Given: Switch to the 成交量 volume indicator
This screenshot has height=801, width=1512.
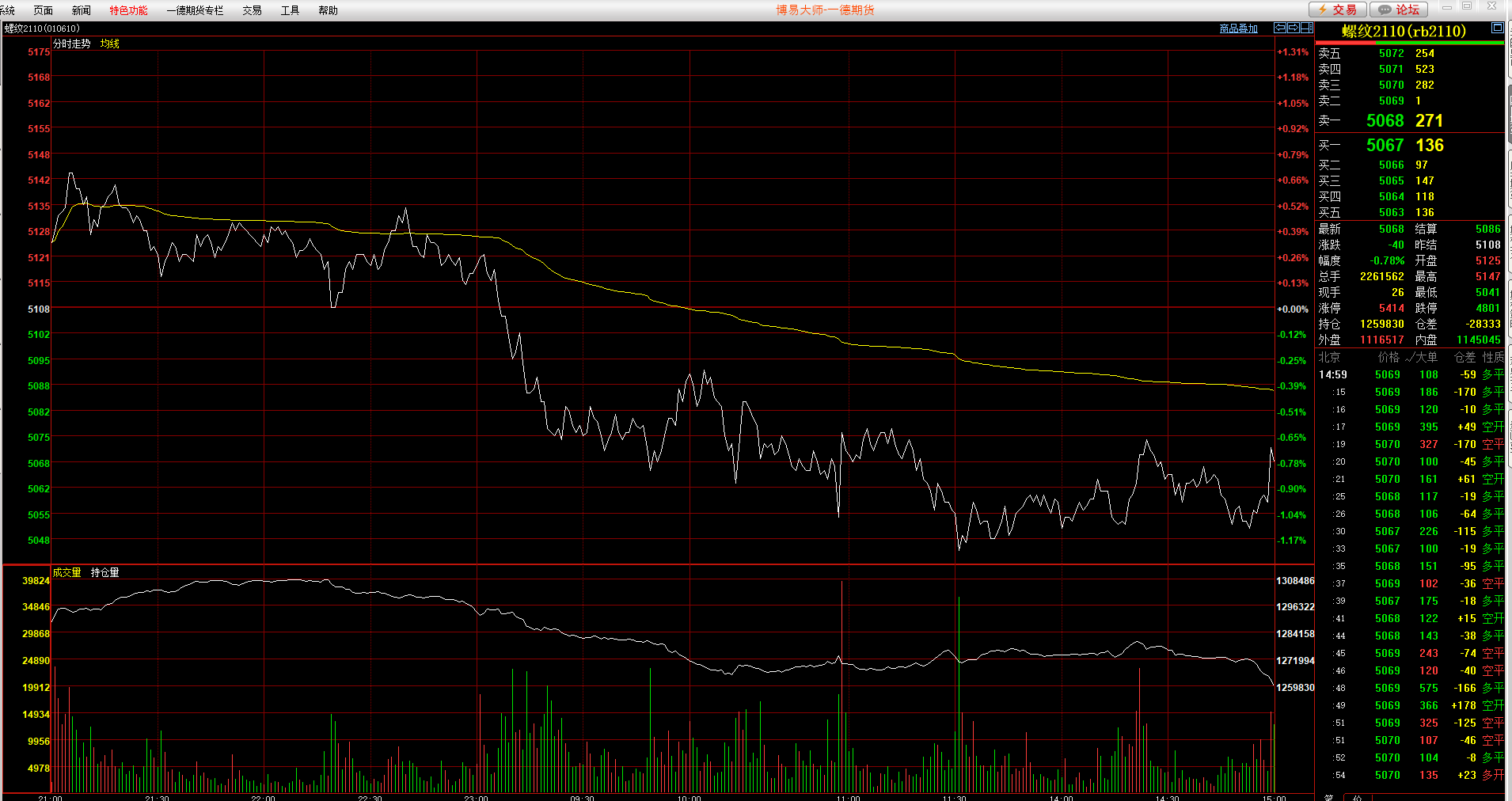Looking at the screenshot, I should [x=66, y=572].
